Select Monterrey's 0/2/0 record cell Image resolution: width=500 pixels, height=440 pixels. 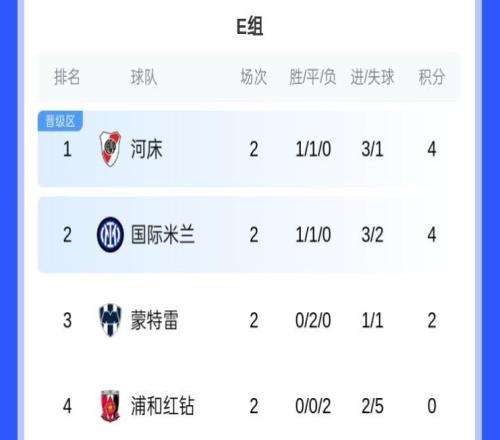click(x=313, y=320)
